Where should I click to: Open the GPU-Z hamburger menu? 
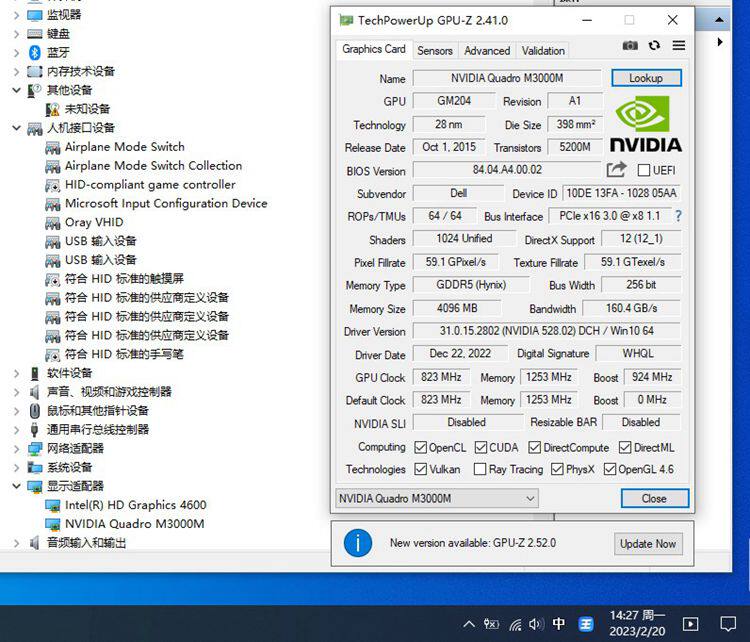[679, 45]
